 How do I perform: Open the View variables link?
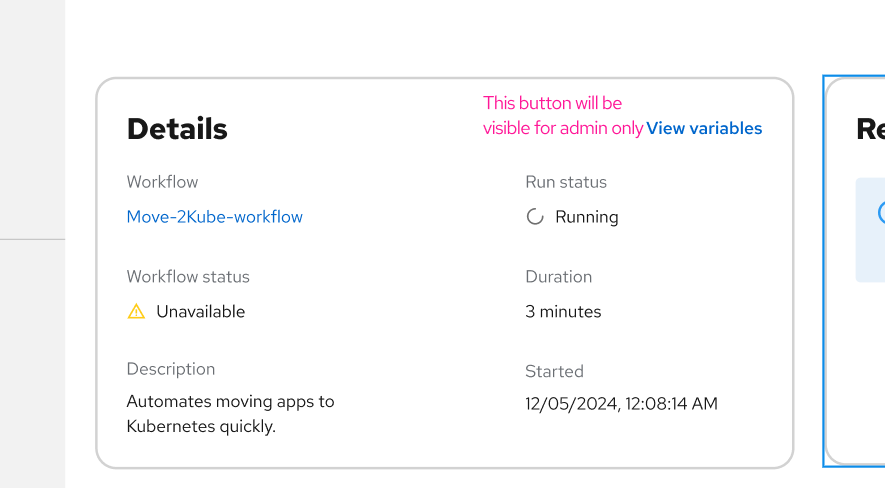point(704,129)
